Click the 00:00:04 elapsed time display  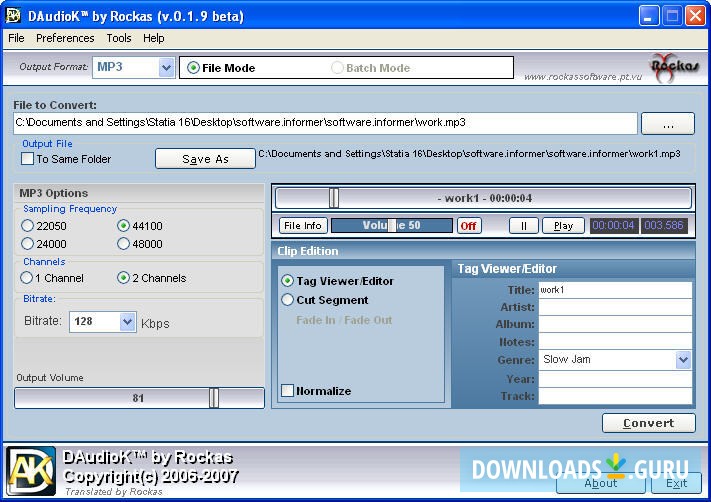coord(614,225)
